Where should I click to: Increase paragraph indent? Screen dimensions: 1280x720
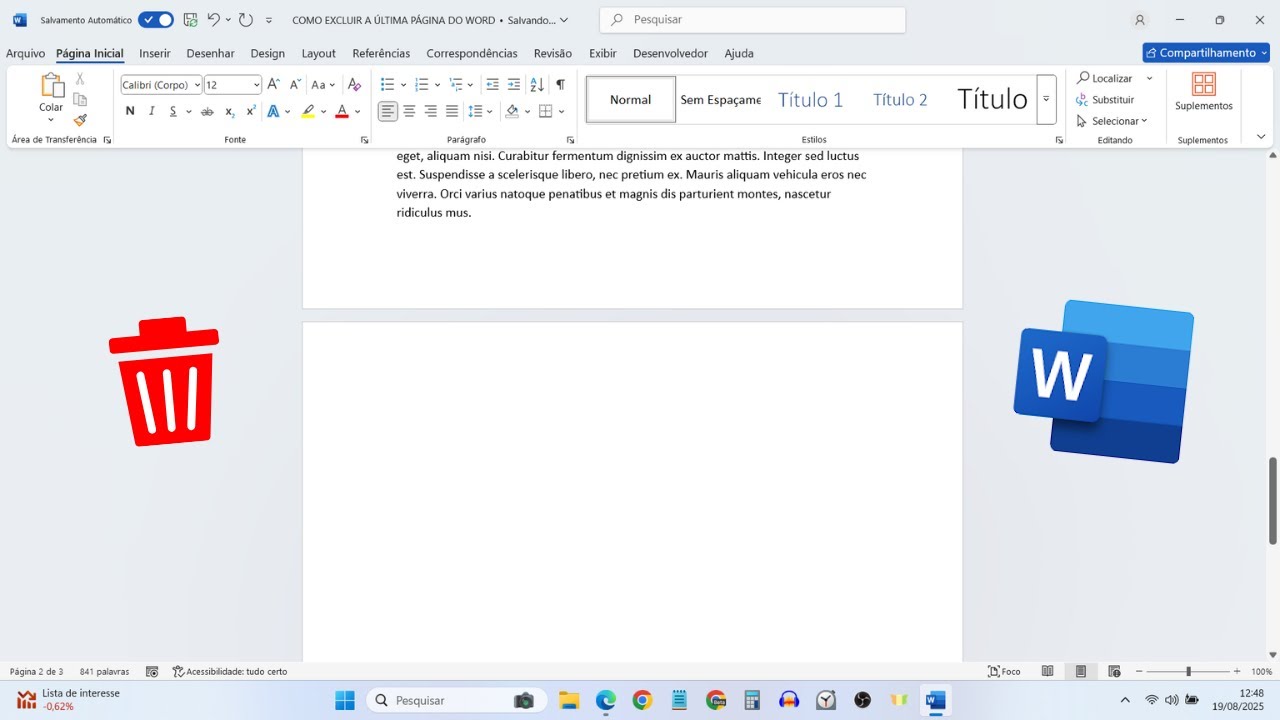pyautogui.click(x=514, y=85)
